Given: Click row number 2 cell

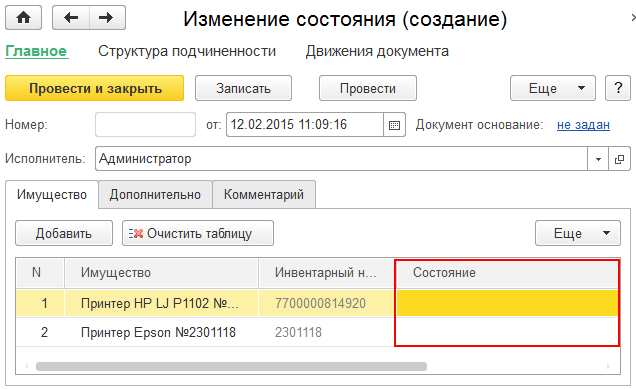Looking at the screenshot, I should tap(40, 333).
